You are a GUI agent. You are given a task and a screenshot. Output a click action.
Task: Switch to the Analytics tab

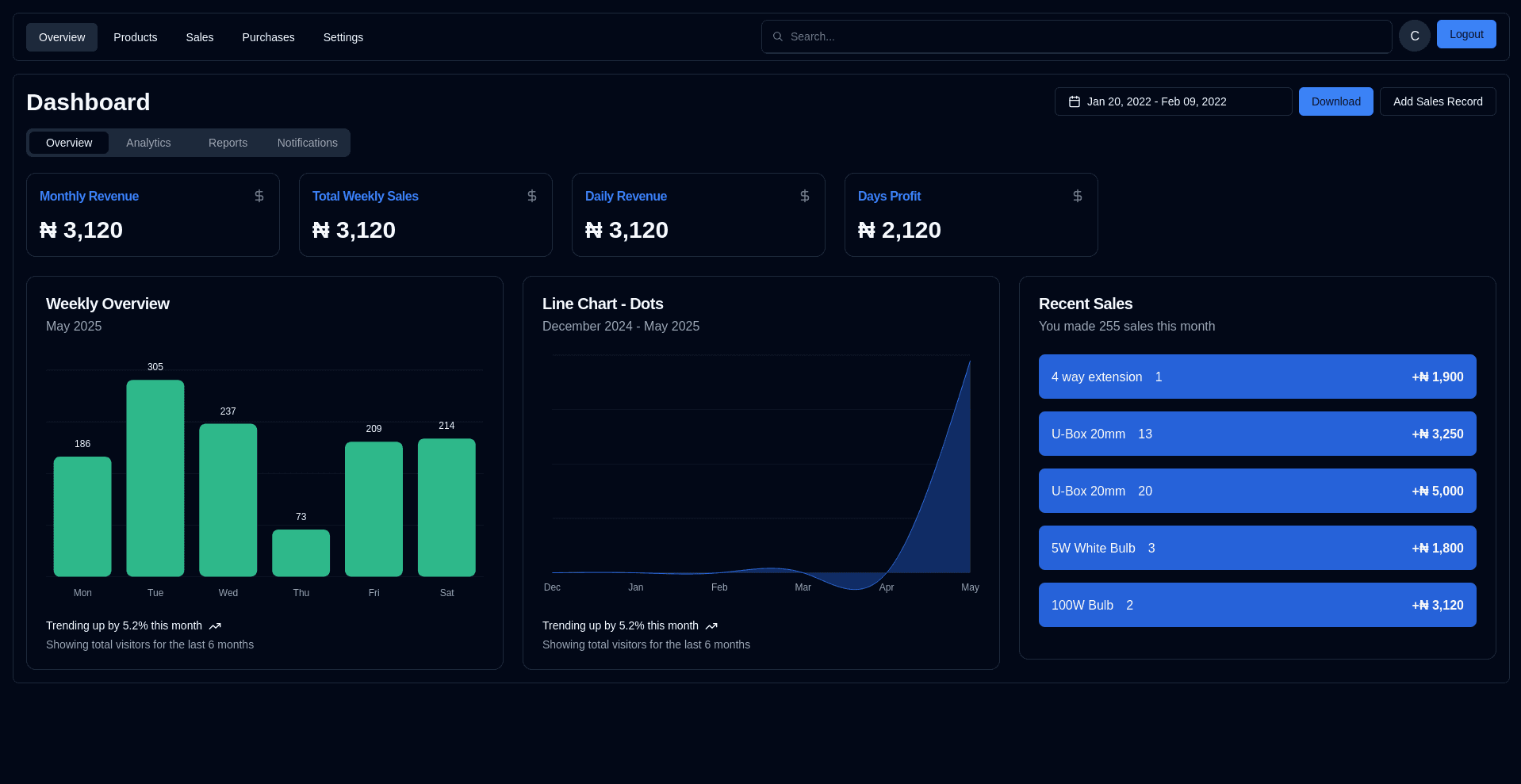pyautogui.click(x=148, y=143)
